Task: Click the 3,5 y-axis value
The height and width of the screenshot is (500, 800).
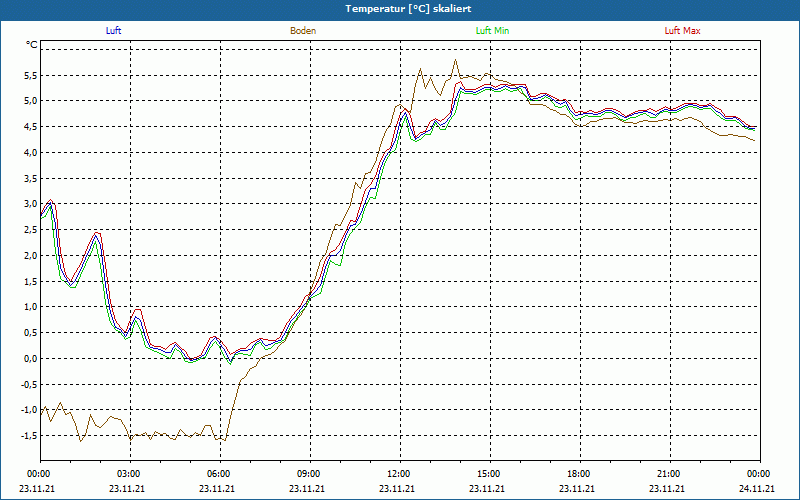Action: tap(31, 179)
